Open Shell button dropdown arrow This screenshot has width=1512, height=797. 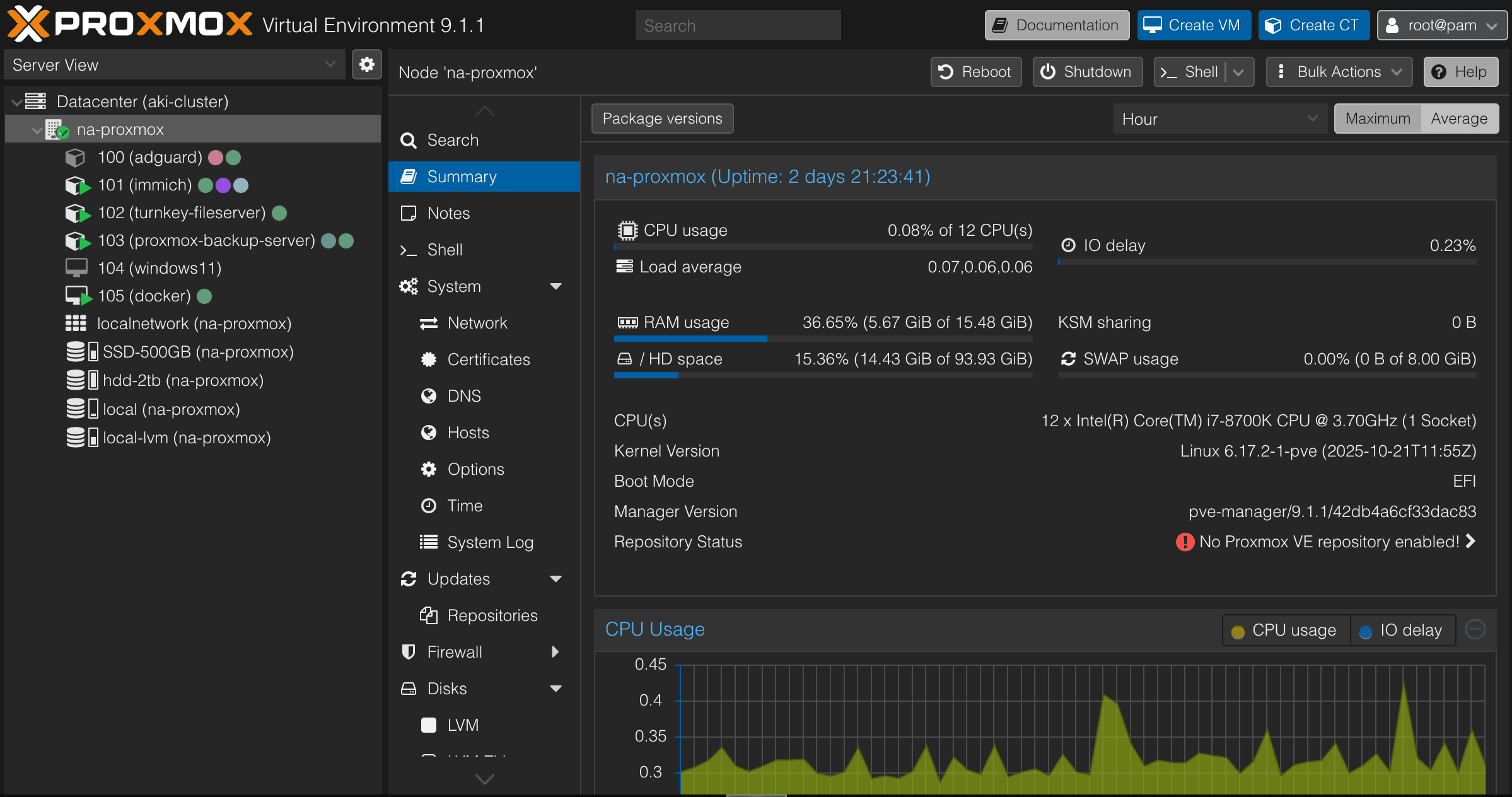tap(1239, 72)
